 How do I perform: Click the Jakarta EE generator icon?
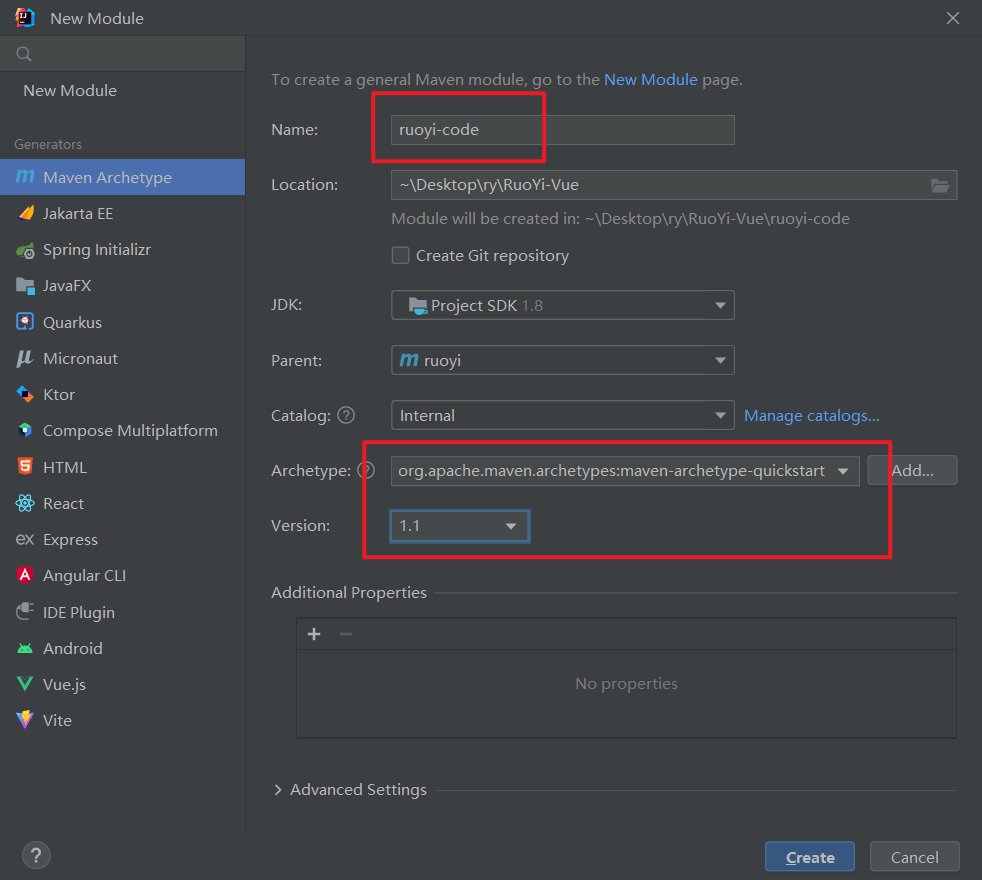(x=25, y=214)
